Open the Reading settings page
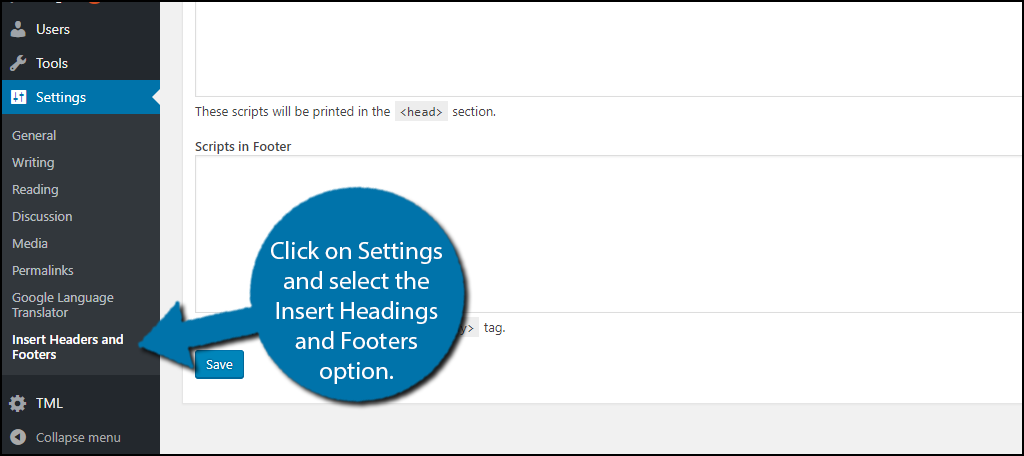The width and height of the screenshot is (1024, 456). click(x=35, y=189)
